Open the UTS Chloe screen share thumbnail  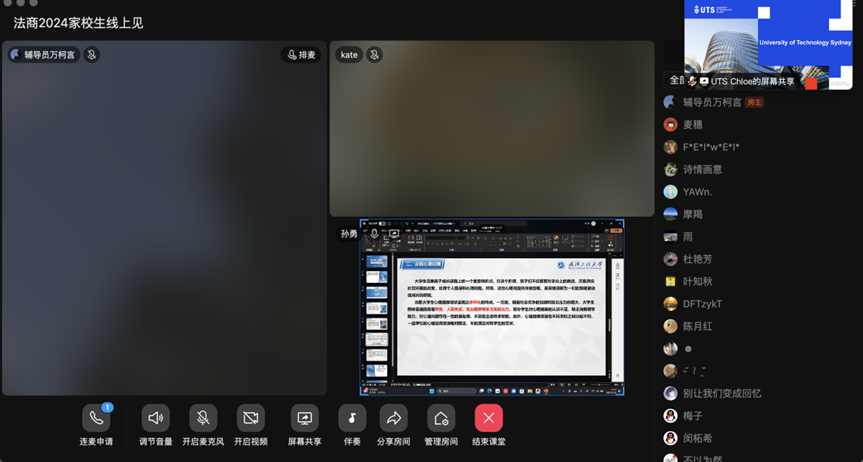(767, 40)
